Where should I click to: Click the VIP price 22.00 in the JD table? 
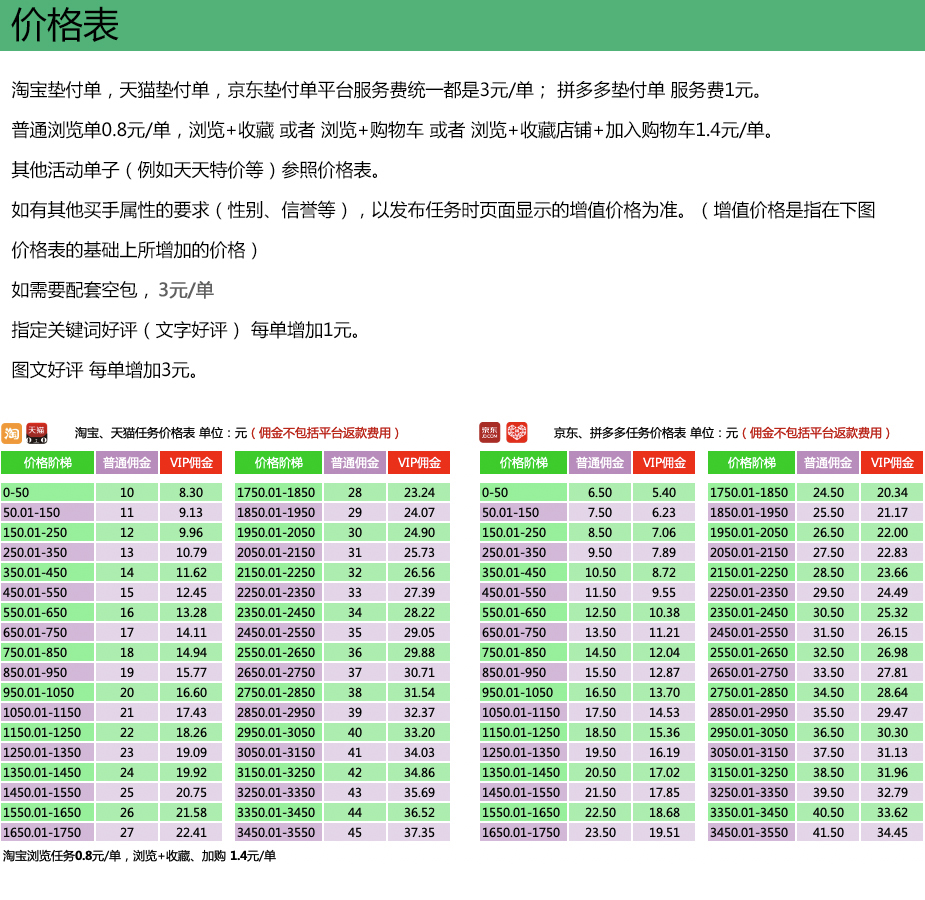(892, 533)
